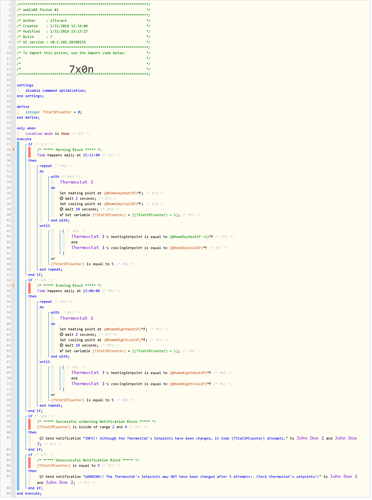Click the 'Time happens daily at 15:11:00' trigger
Viewport: 372px width, 500px height.
click(x=68, y=155)
